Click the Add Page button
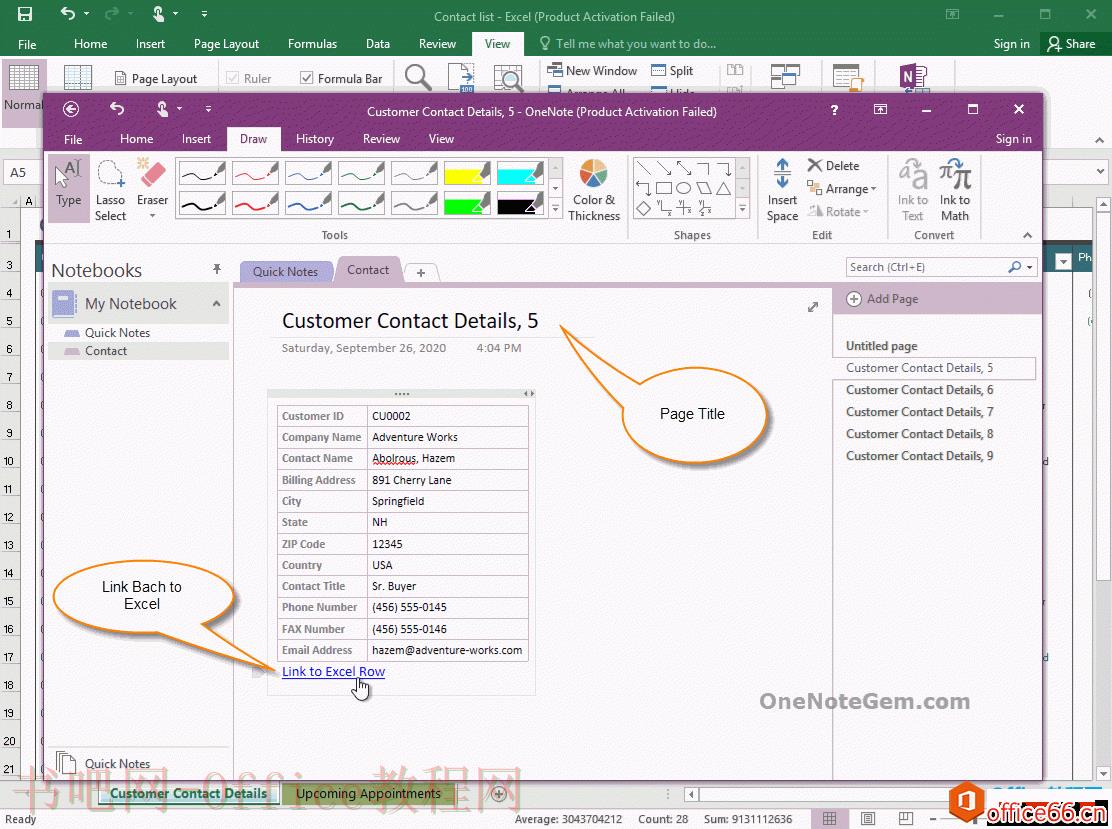Screen dimensions: 1112x829 [x=882, y=299]
